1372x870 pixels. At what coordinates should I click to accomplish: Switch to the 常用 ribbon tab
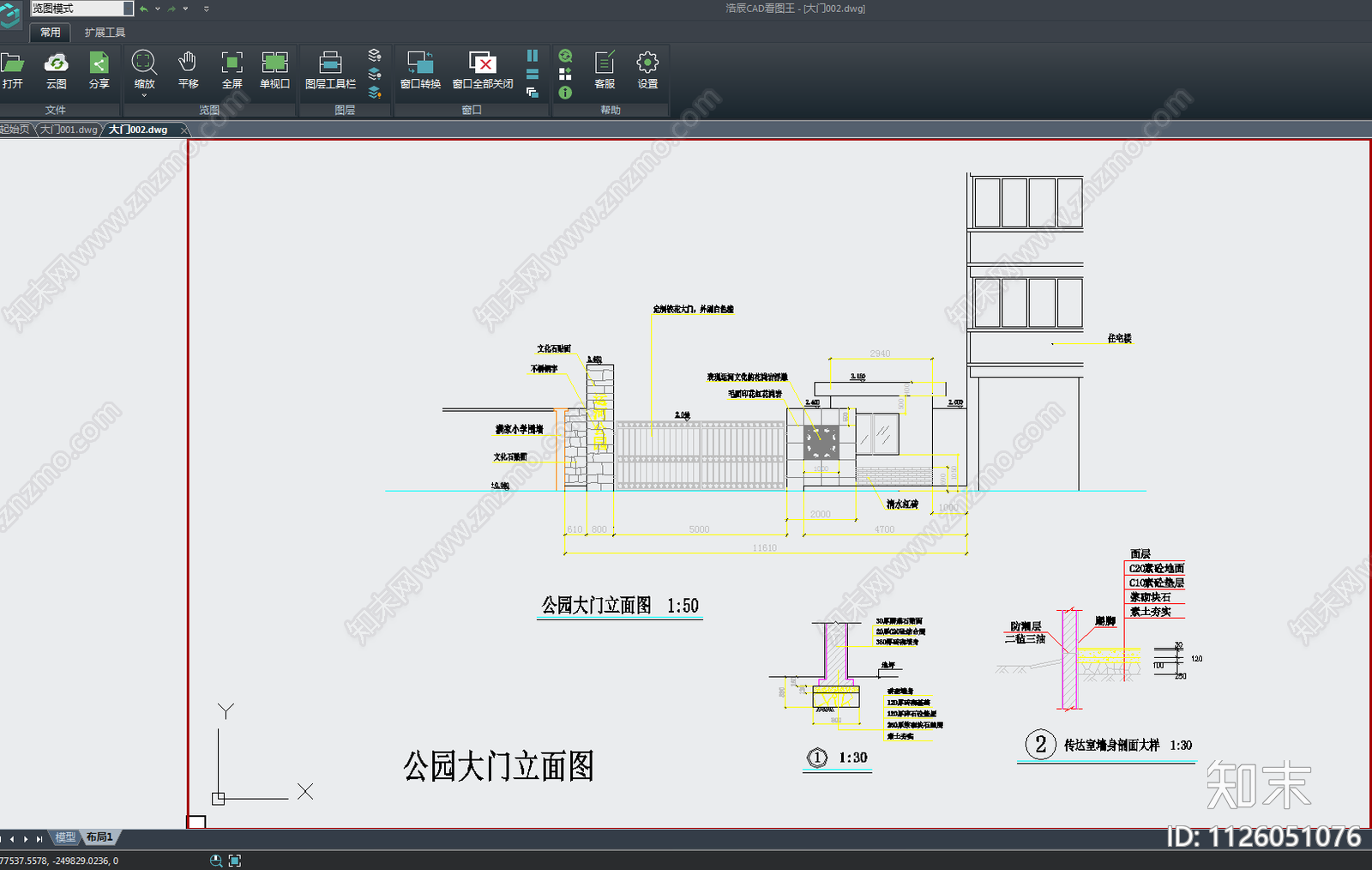51,33
